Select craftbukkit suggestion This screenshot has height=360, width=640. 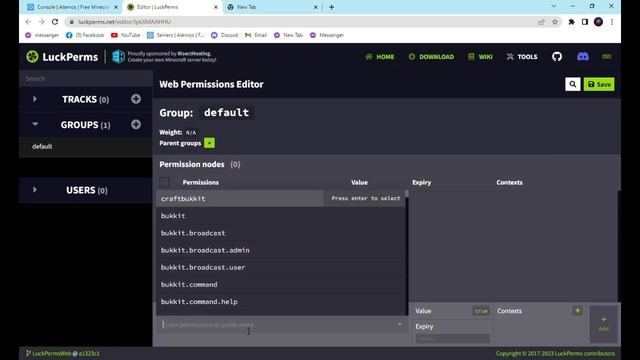[x=280, y=198]
